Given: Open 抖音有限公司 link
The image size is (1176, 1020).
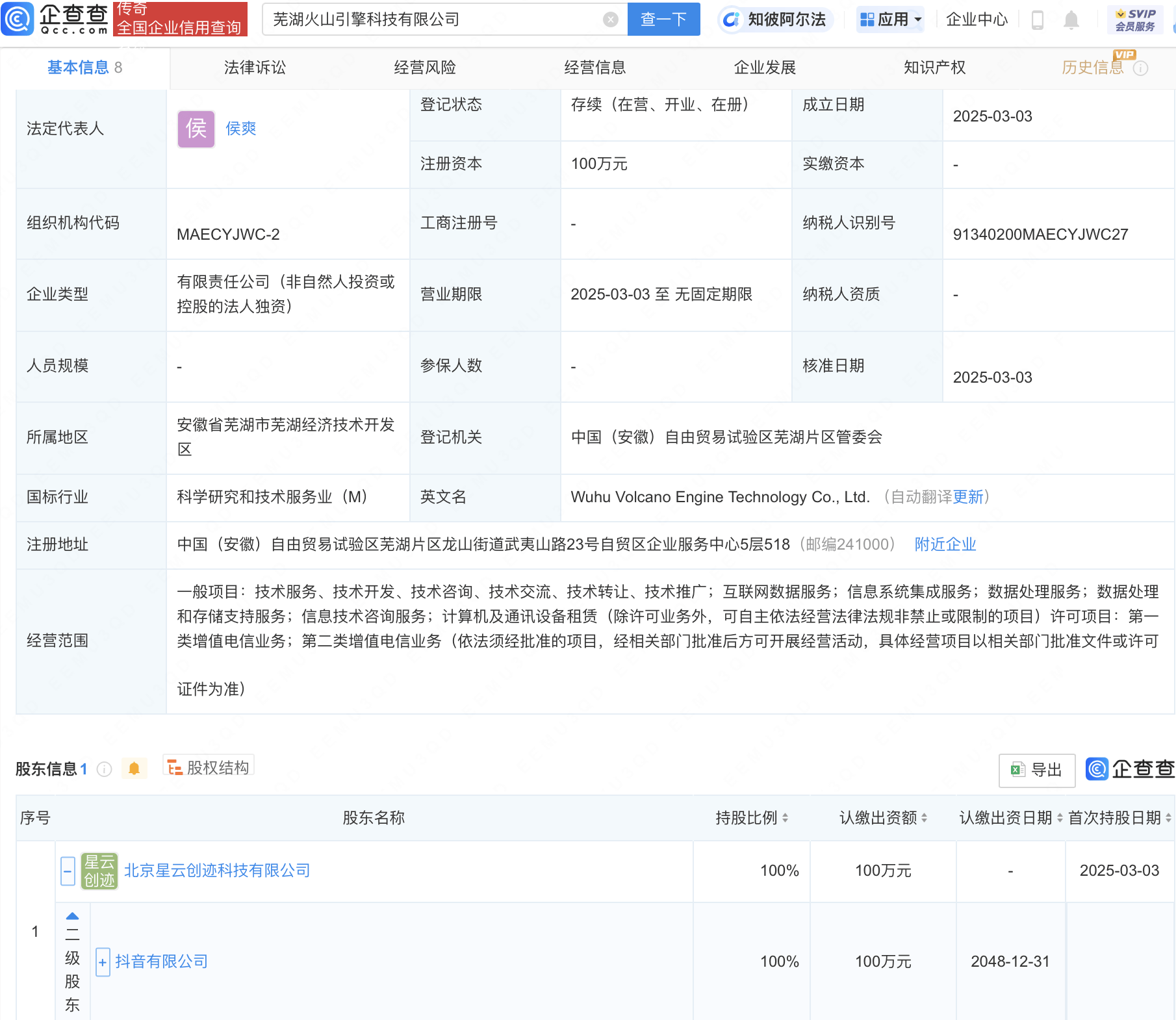Looking at the screenshot, I should point(161,962).
